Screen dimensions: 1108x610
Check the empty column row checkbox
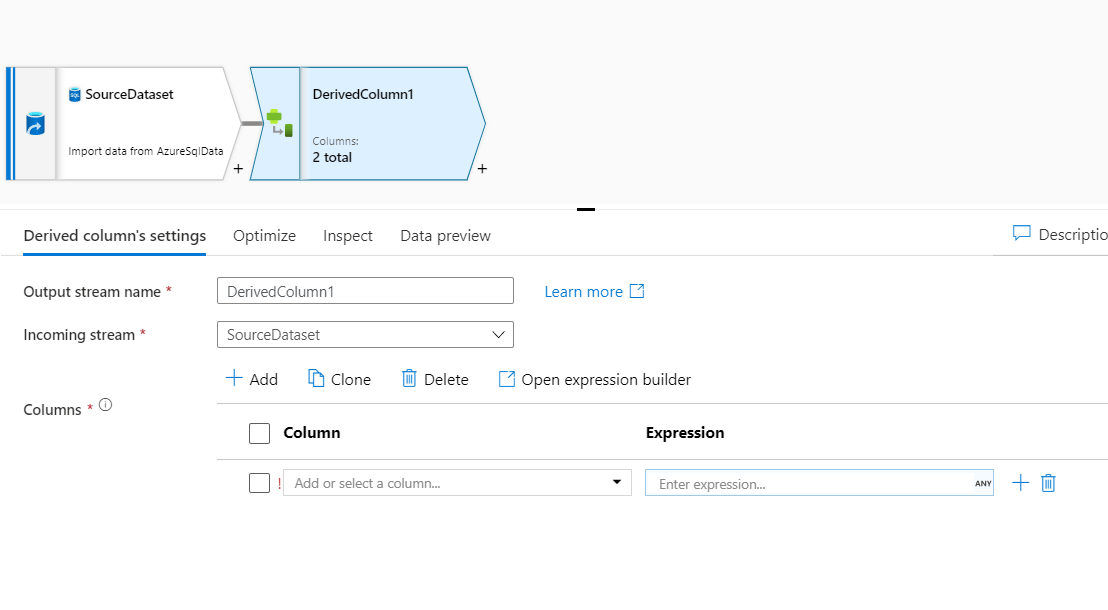pyautogui.click(x=259, y=483)
